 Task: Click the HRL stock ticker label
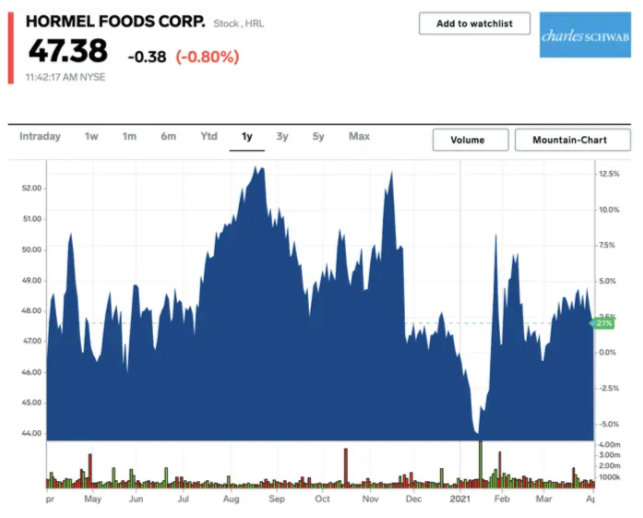pyautogui.click(x=254, y=24)
